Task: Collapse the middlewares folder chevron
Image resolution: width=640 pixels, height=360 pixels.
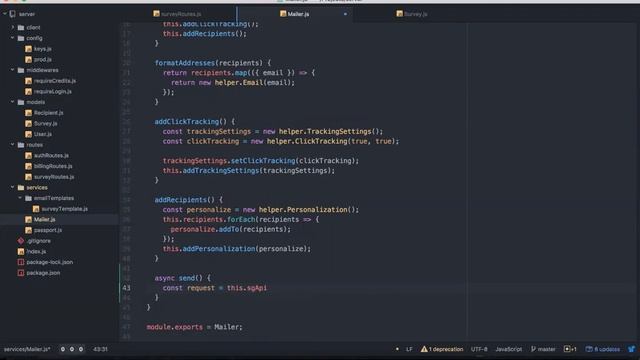Action: [13, 70]
